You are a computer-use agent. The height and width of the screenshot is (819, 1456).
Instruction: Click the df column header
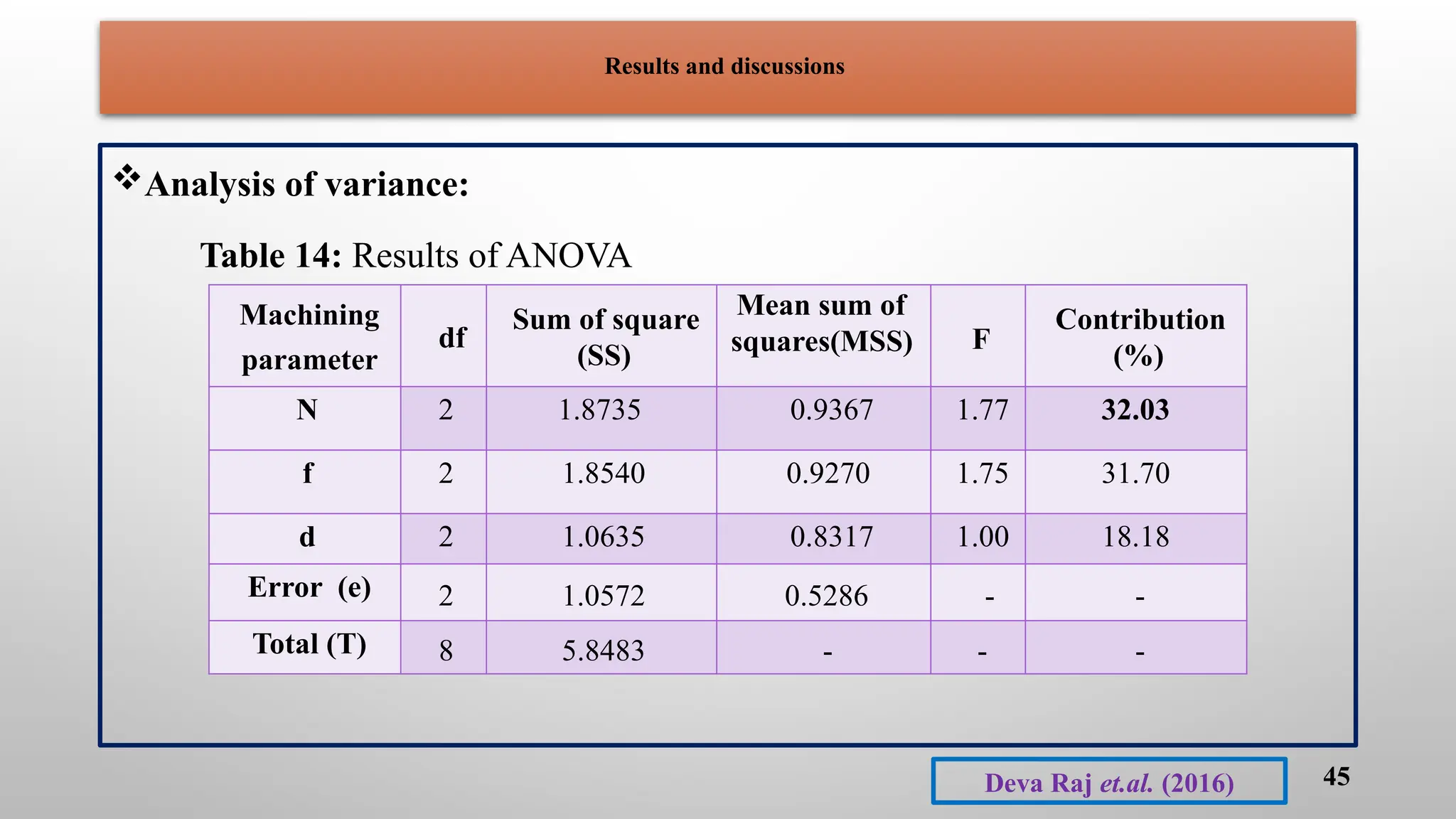[x=451, y=338]
